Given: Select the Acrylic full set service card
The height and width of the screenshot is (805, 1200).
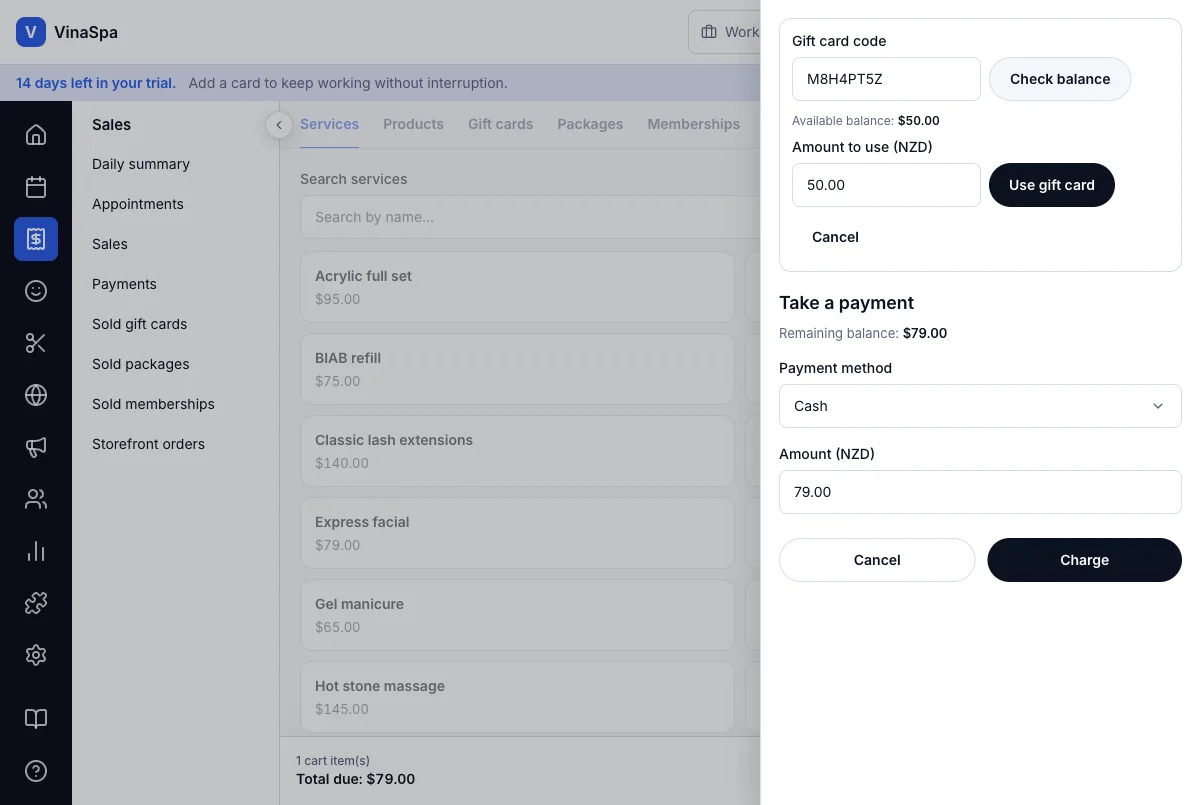Looking at the screenshot, I should [x=517, y=287].
